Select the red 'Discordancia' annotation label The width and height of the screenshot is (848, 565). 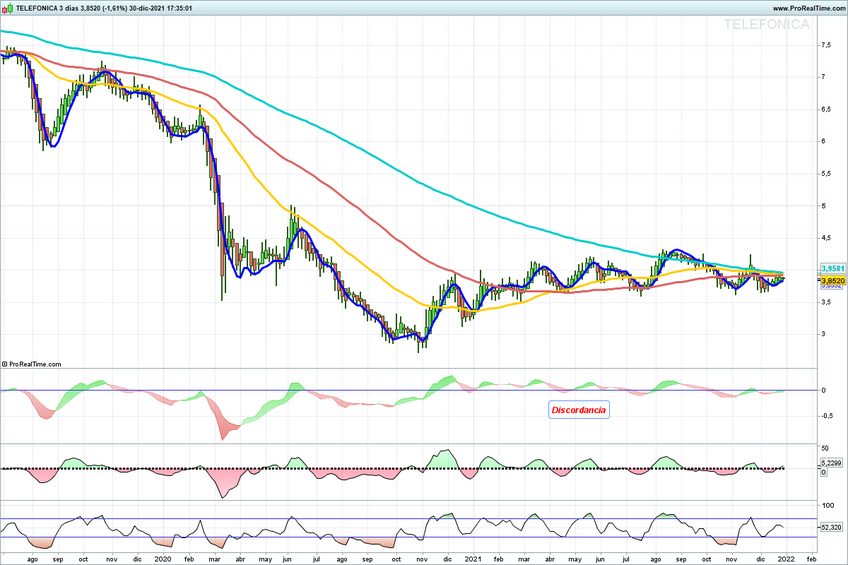579,410
